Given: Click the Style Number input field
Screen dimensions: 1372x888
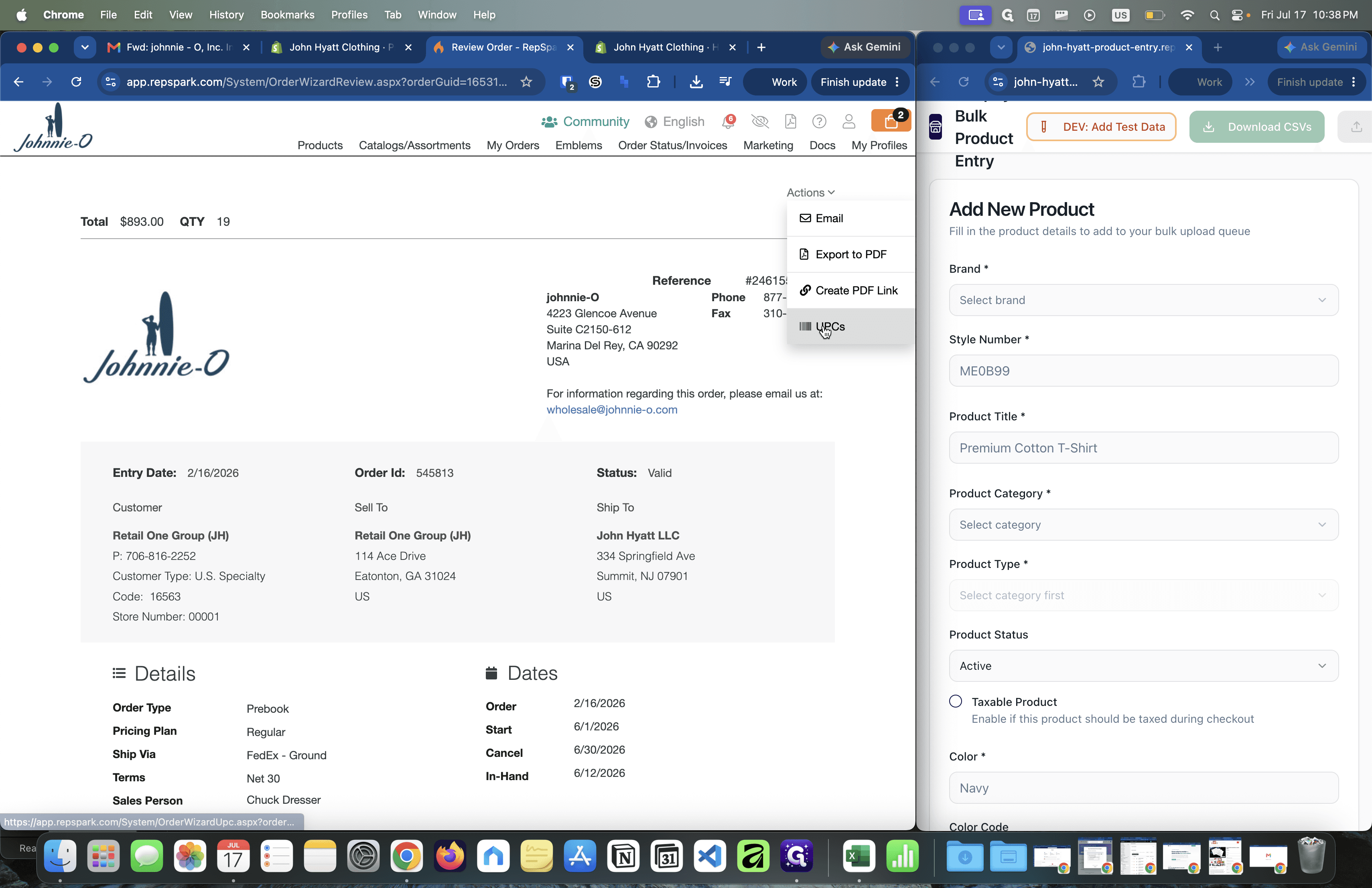Looking at the screenshot, I should tap(1143, 371).
